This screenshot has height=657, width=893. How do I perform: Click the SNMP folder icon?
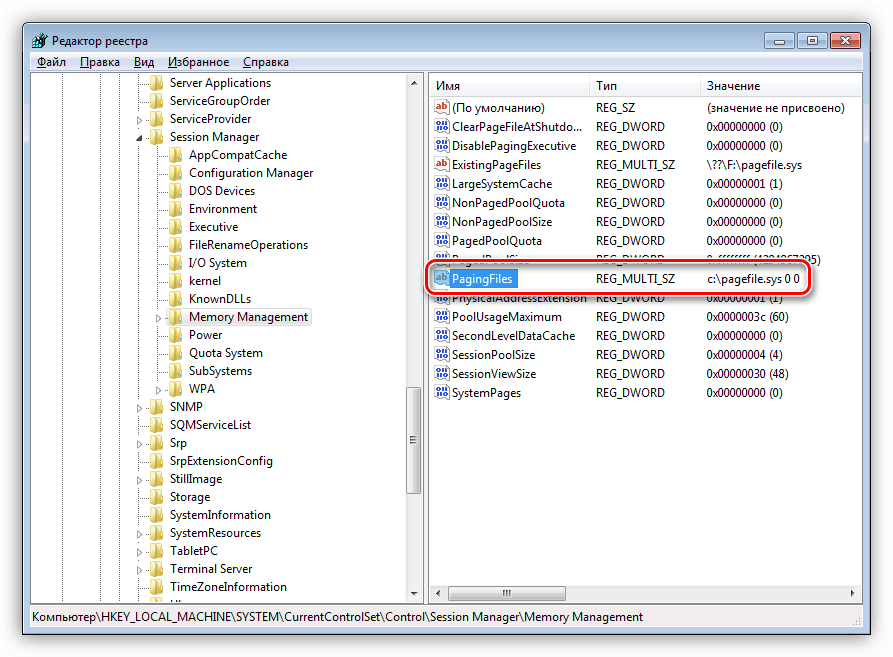click(157, 406)
